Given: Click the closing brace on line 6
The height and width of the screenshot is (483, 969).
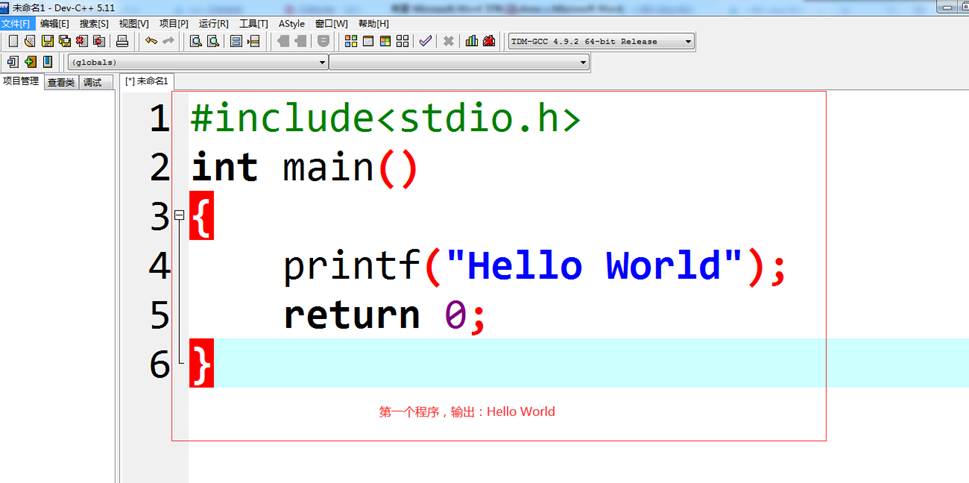Looking at the screenshot, I should pyautogui.click(x=201, y=363).
